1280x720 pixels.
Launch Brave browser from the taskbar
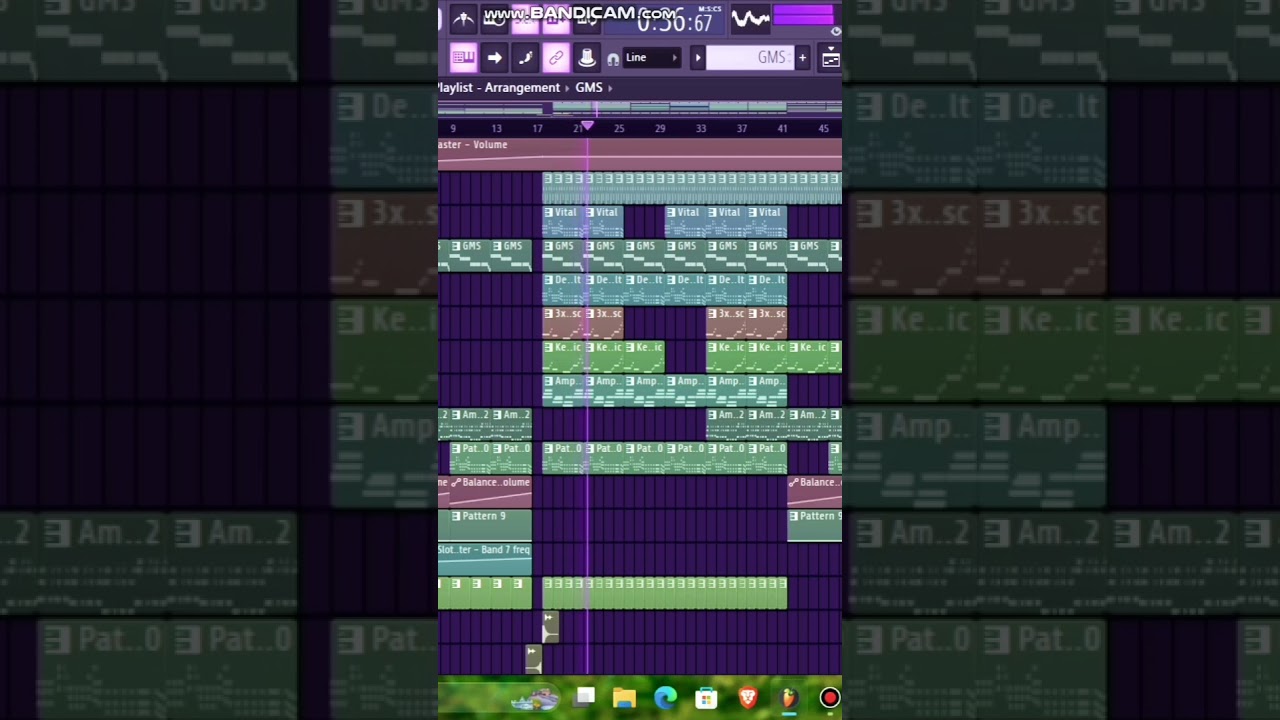click(x=747, y=698)
